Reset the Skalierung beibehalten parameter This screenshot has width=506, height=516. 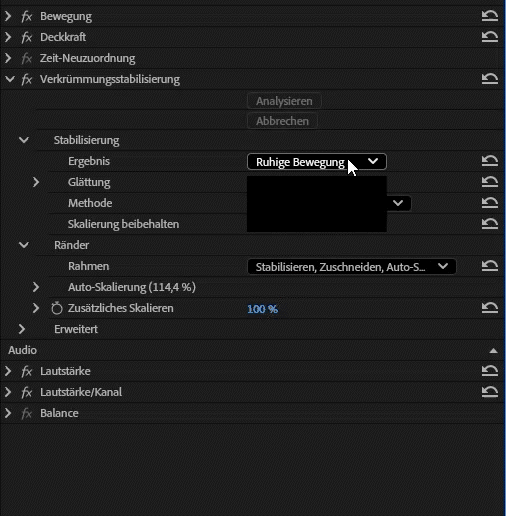tap(490, 223)
